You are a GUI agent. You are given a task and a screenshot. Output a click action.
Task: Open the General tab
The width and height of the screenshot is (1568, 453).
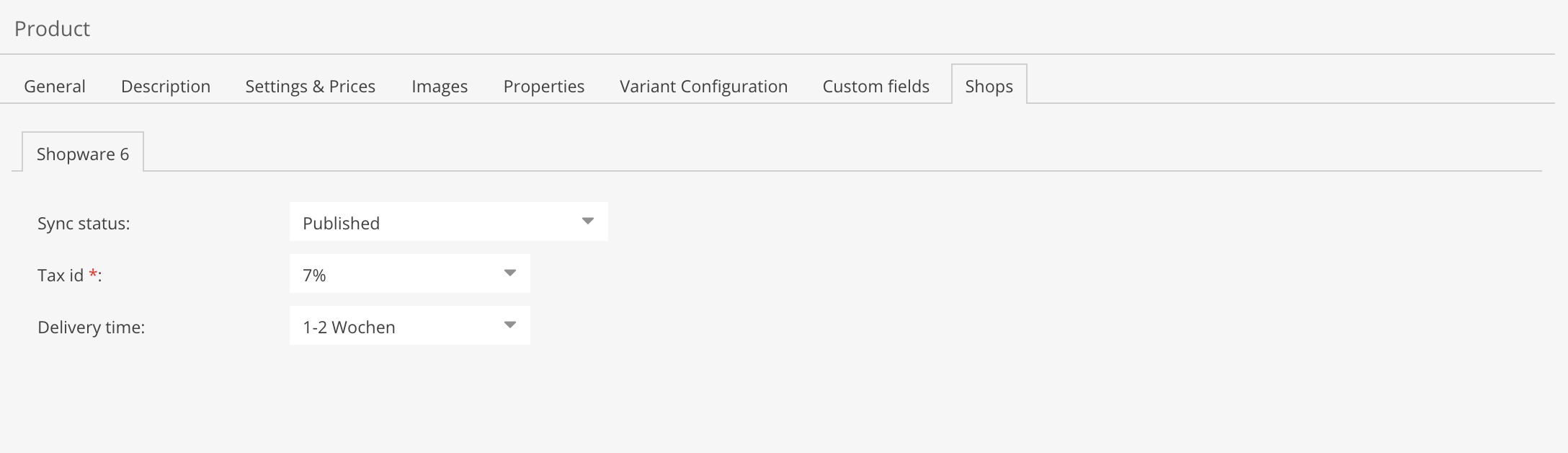click(55, 87)
